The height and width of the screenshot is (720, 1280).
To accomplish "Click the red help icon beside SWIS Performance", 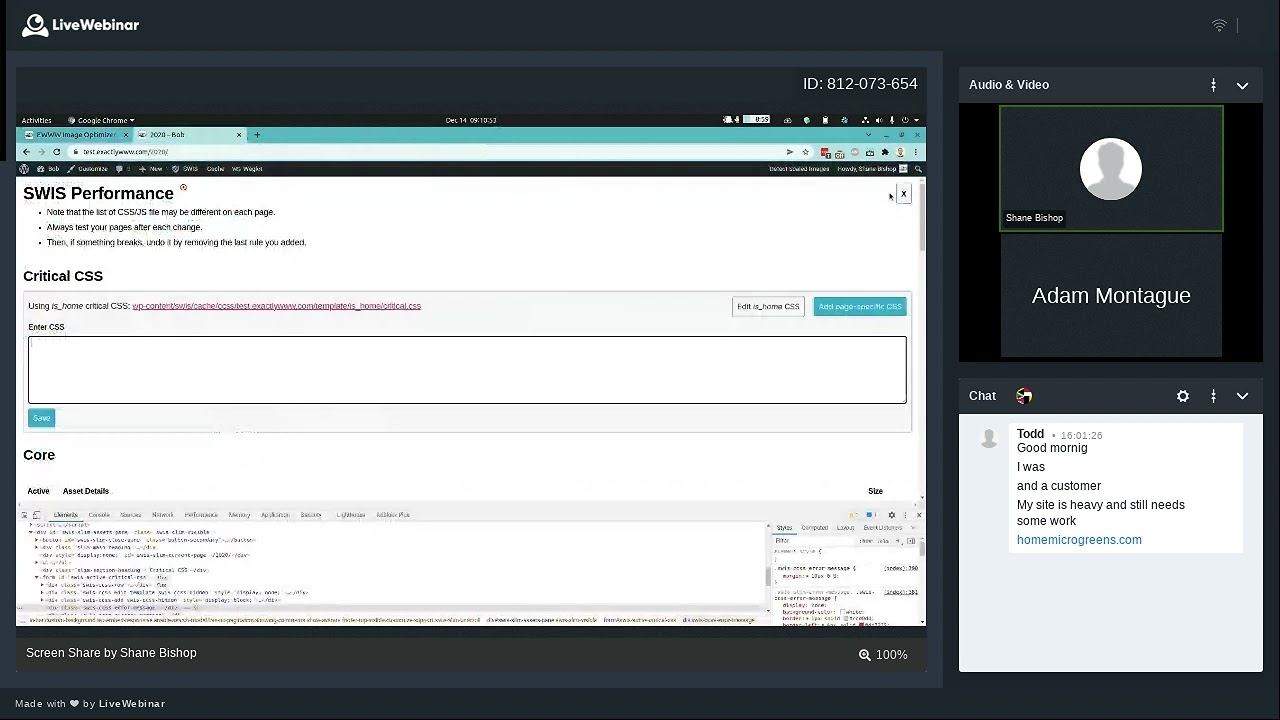I will click(x=183, y=188).
